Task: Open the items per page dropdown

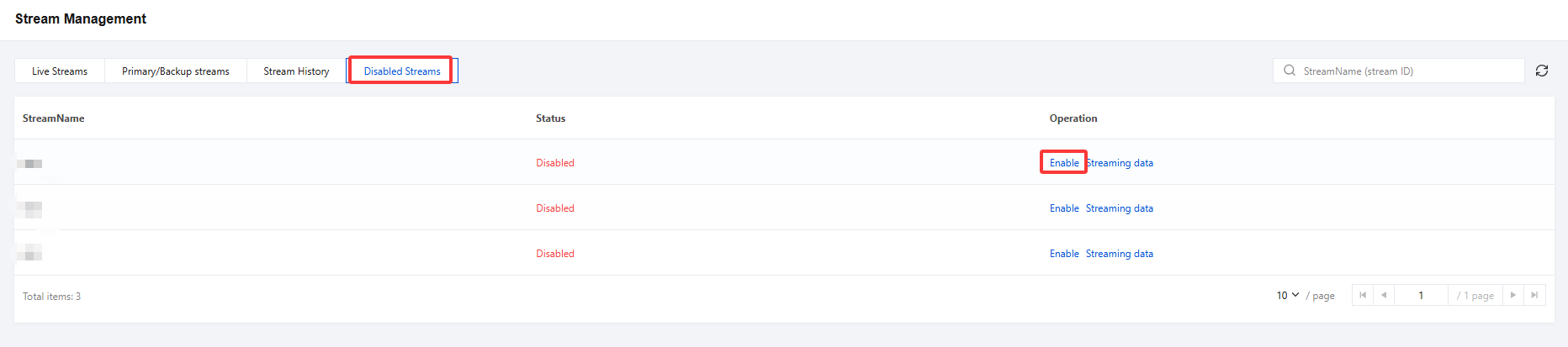Action: pos(1287,295)
